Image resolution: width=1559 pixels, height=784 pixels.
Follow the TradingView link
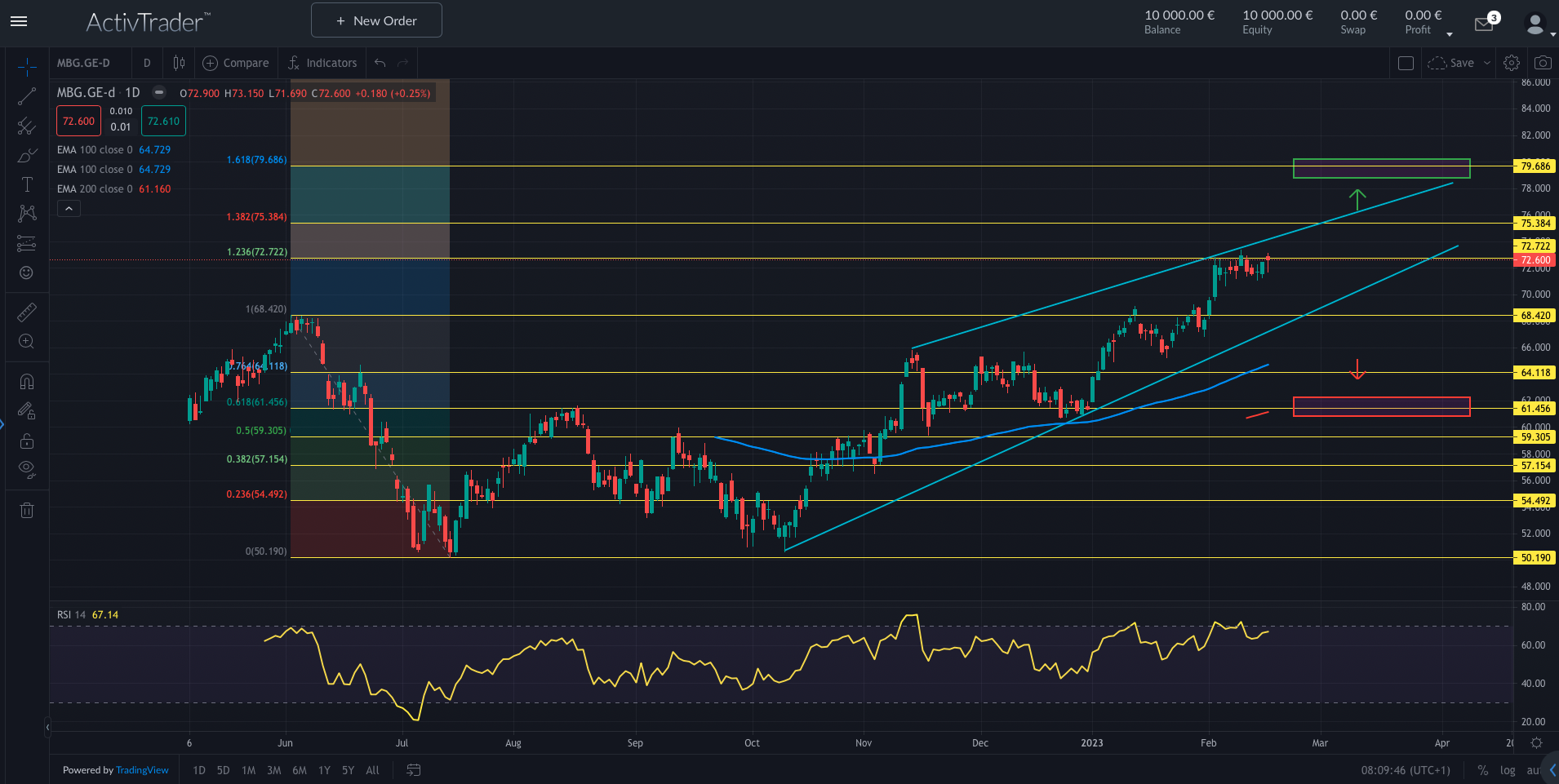[x=142, y=770]
